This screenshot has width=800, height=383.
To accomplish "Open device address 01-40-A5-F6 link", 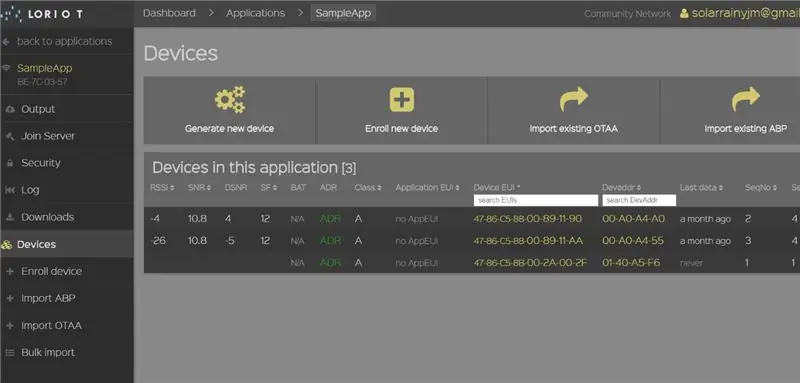I will pos(631,263).
